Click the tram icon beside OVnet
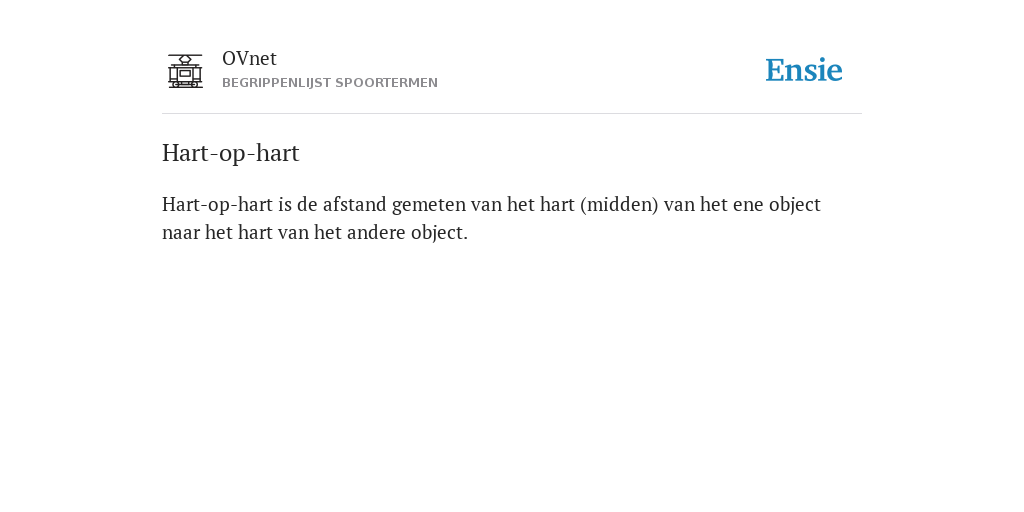Image resolution: width=1024 pixels, height=512 pixels. (x=185, y=71)
